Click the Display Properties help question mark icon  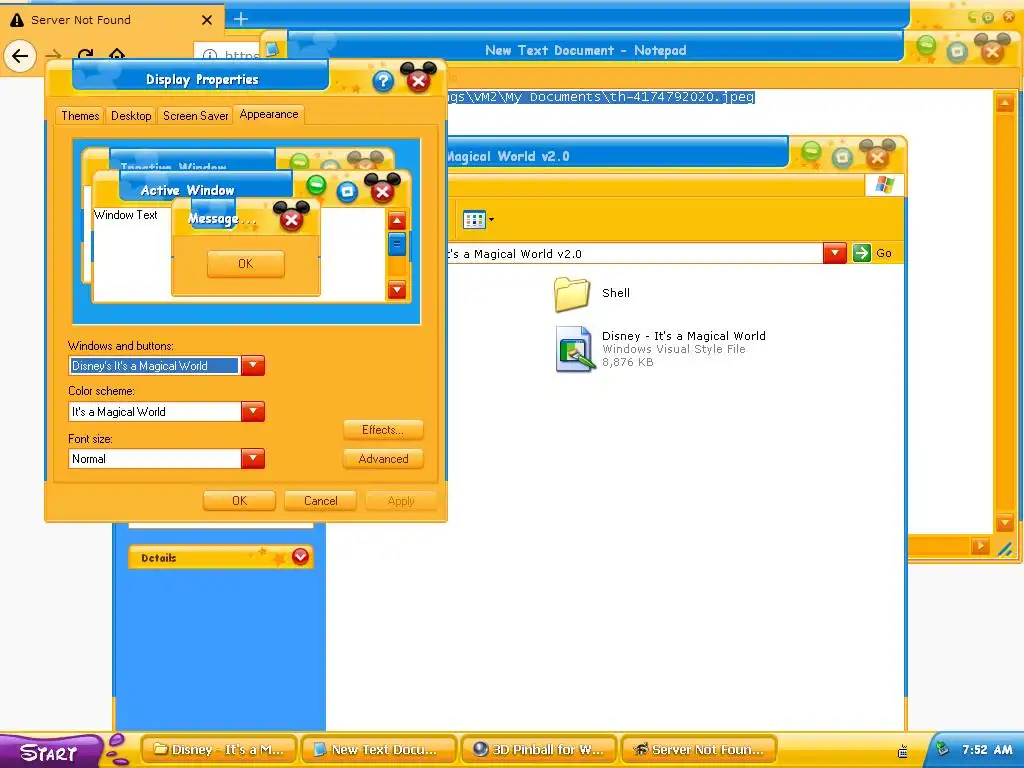coord(383,81)
